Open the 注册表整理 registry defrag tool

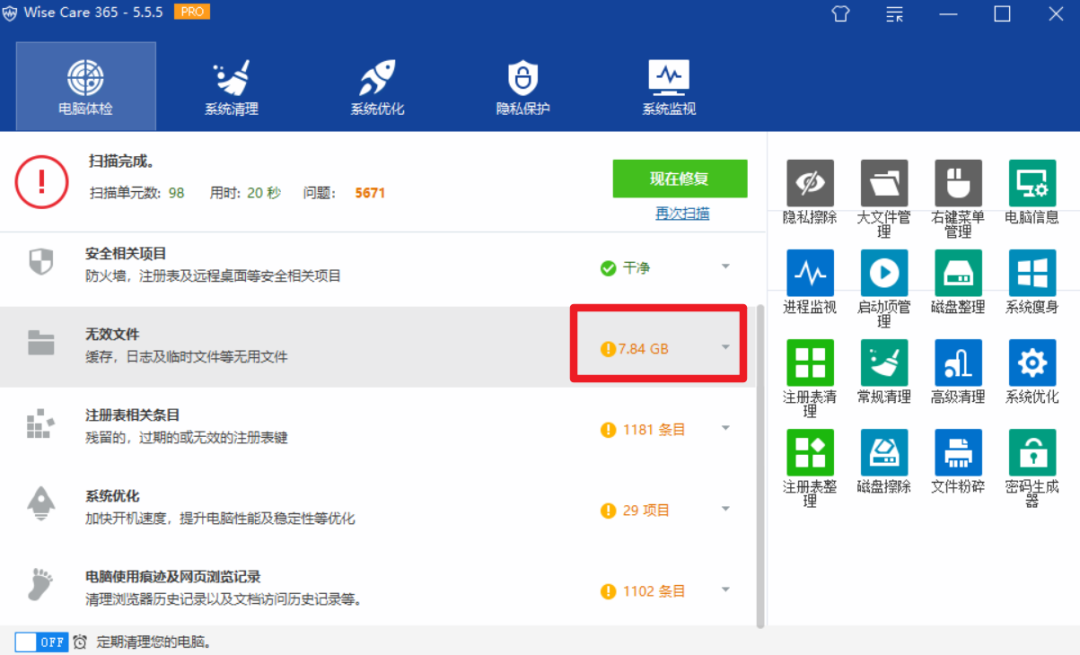click(x=810, y=453)
